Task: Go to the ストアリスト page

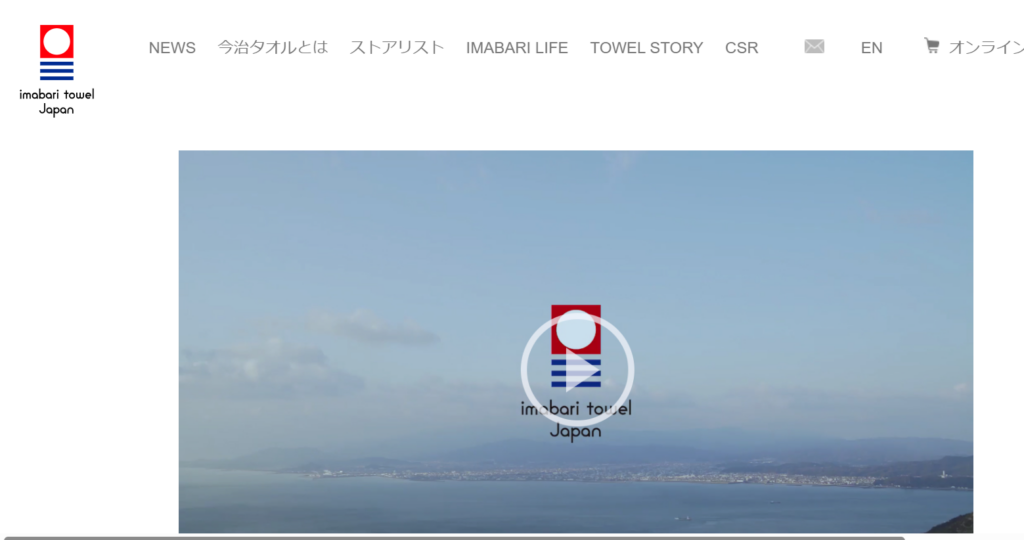Action: 396,47
